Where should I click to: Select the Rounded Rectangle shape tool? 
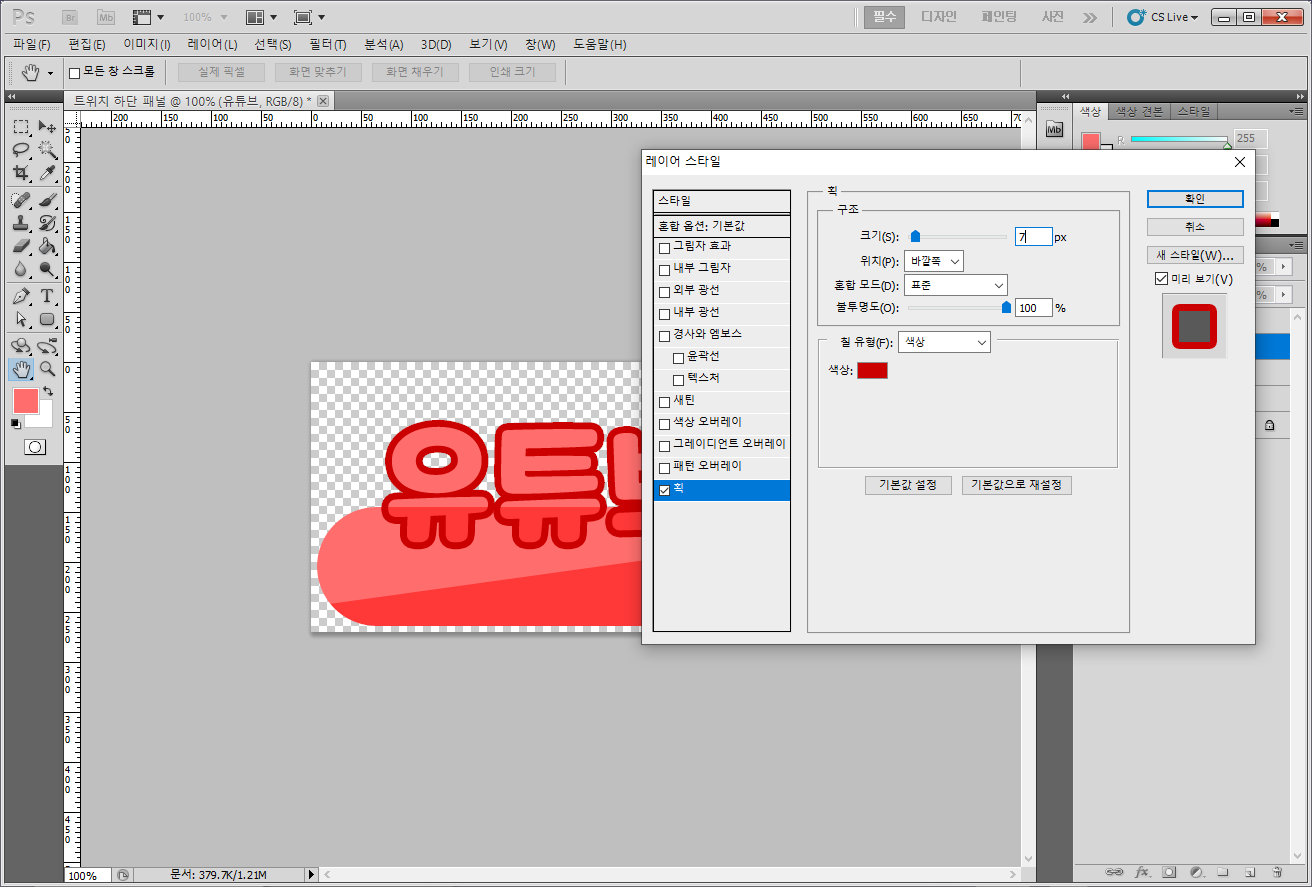point(47,319)
